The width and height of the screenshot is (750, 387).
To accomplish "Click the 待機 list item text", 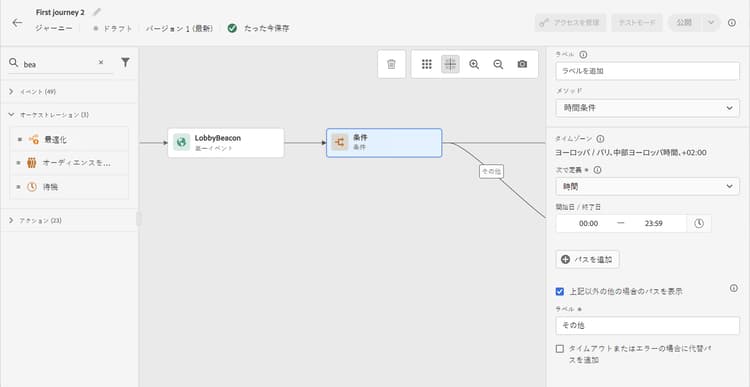I will coord(51,187).
